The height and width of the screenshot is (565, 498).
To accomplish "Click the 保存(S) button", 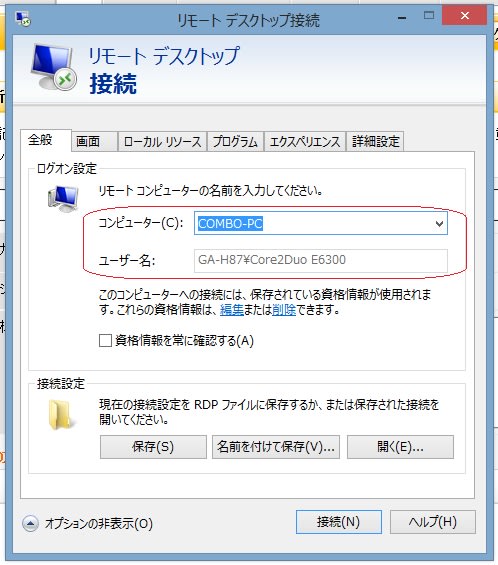I will click(153, 447).
